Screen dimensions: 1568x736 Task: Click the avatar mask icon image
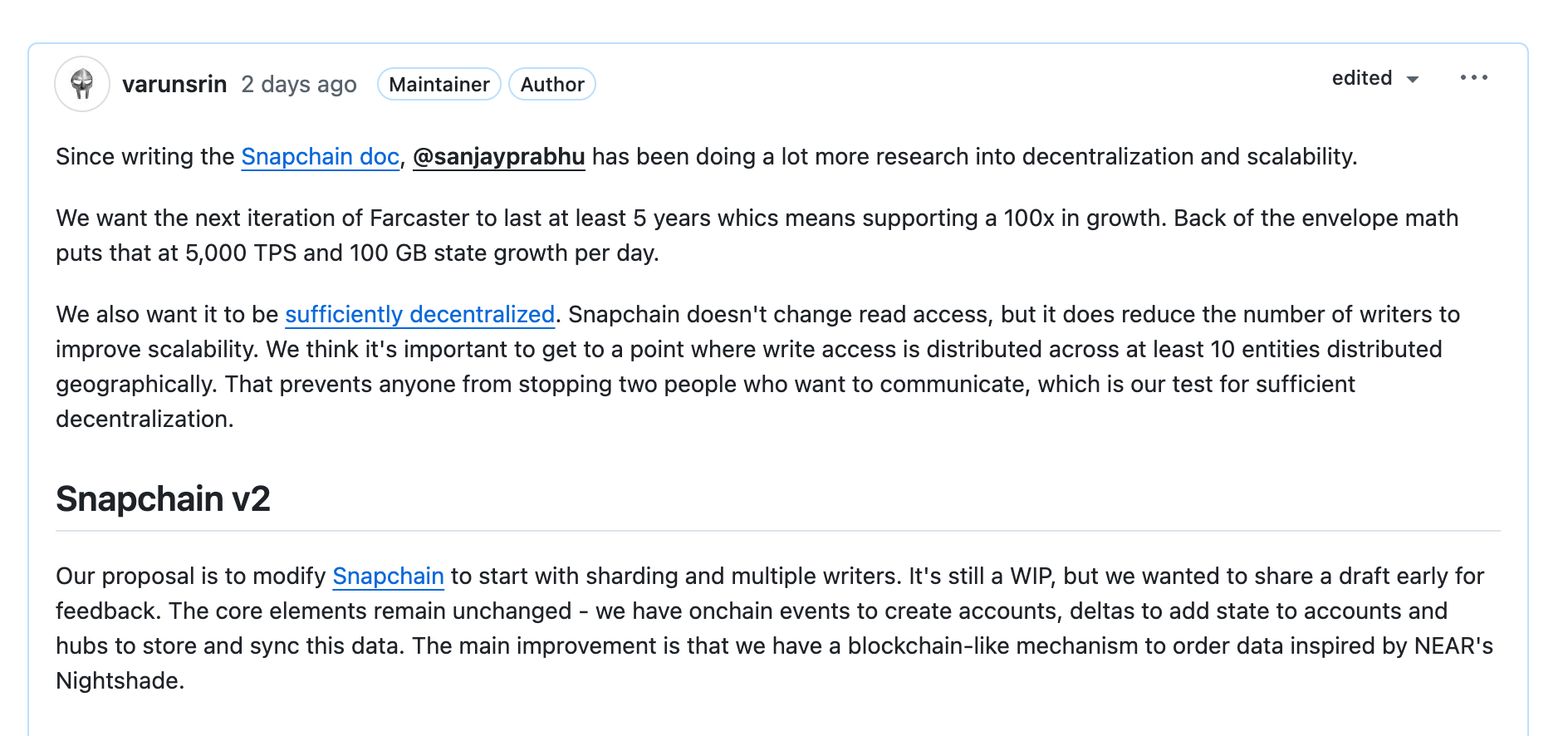pos(81,83)
